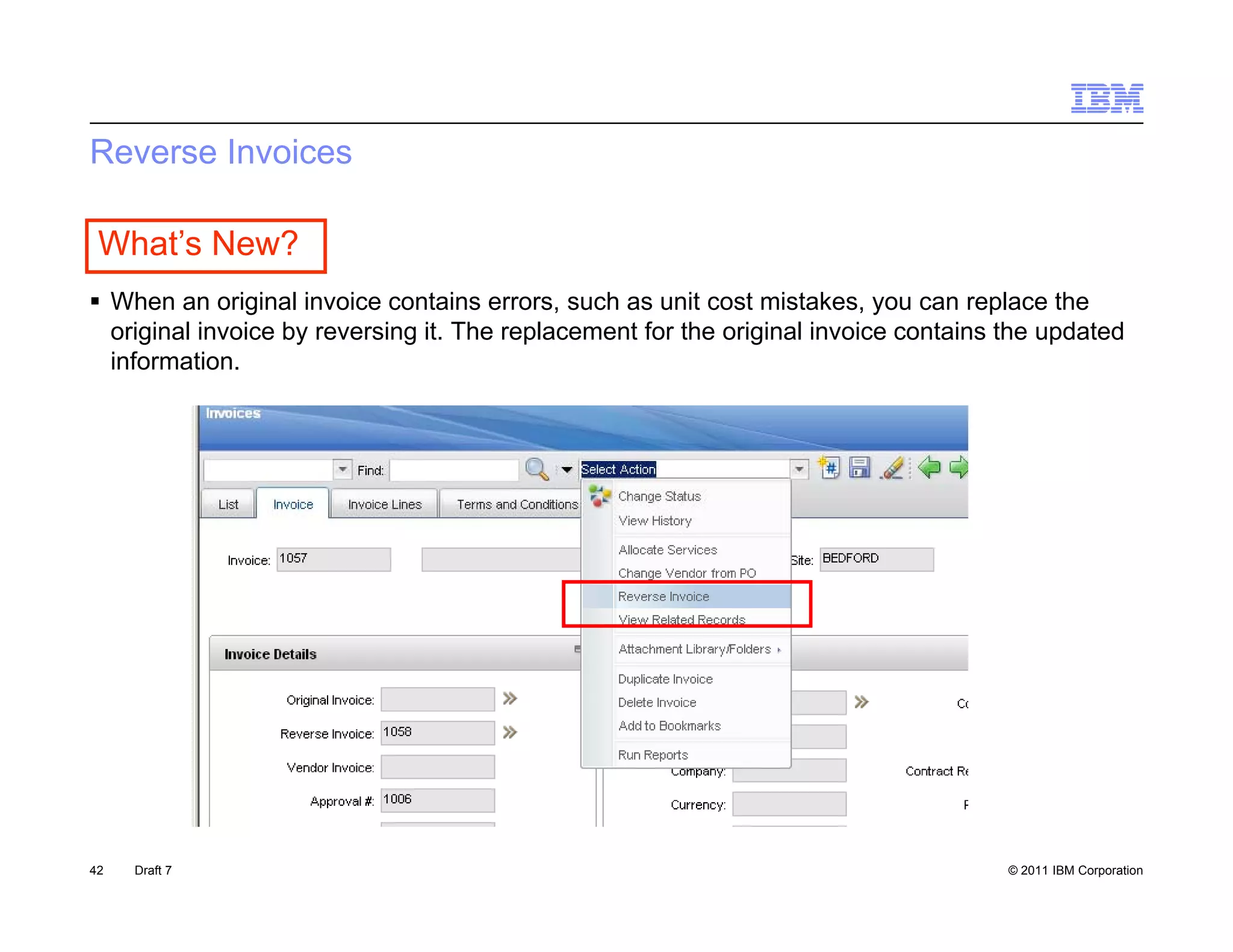Click the magnifier search icon

tap(536, 469)
